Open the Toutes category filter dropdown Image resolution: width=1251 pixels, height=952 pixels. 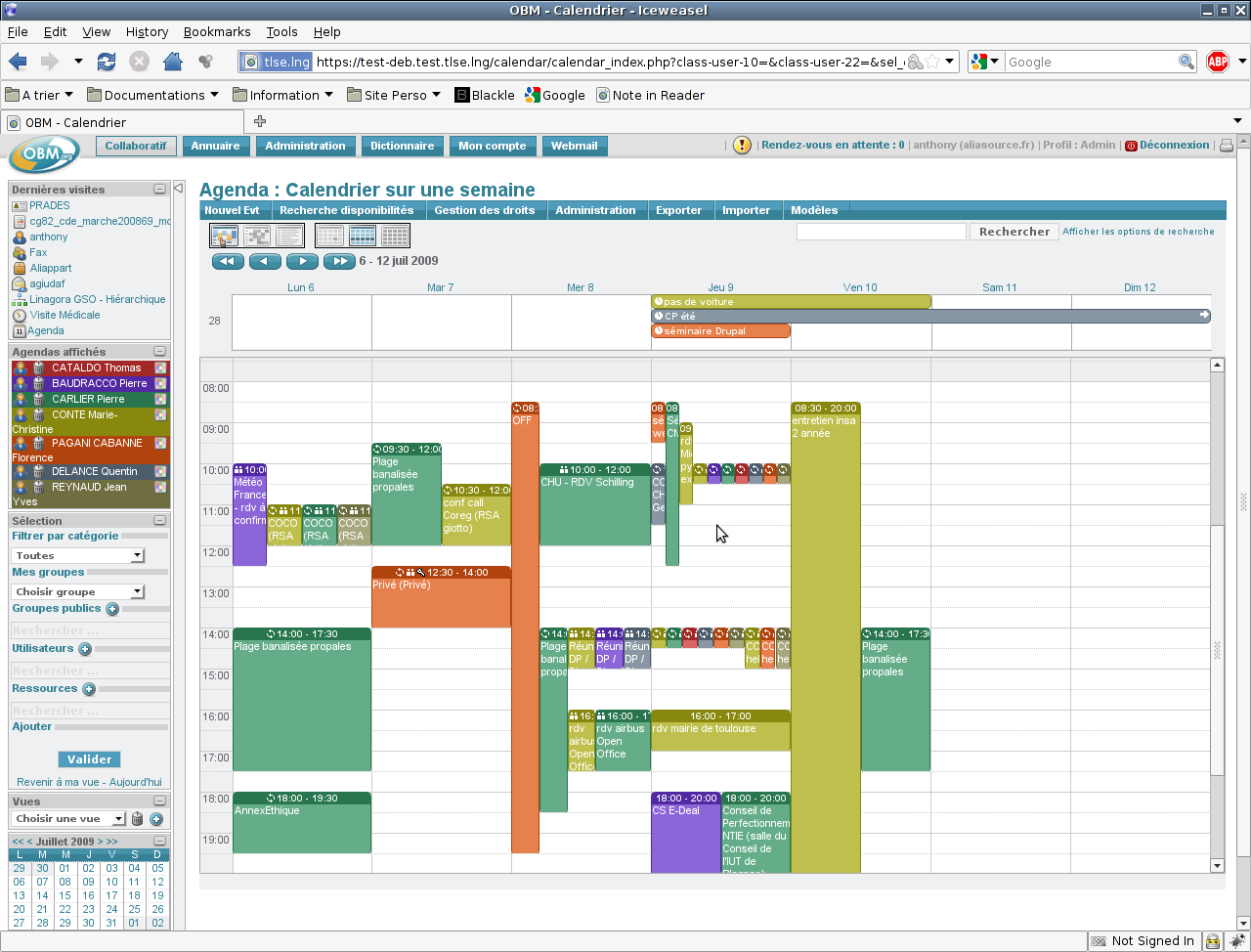[78, 555]
